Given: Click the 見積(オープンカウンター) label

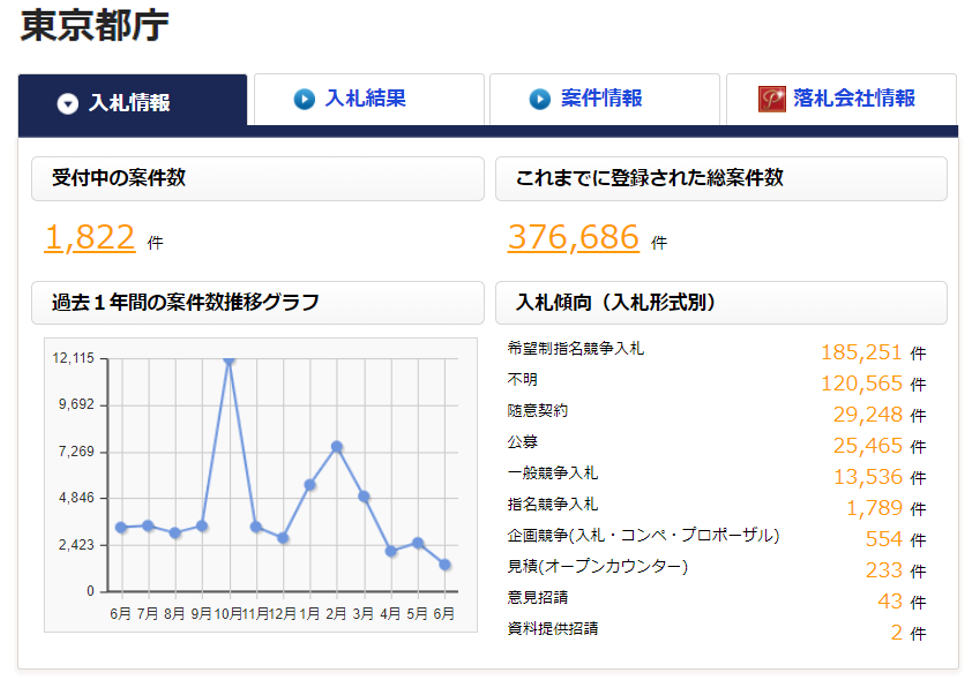Looking at the screenshot, I should click(x=598, y=566).
